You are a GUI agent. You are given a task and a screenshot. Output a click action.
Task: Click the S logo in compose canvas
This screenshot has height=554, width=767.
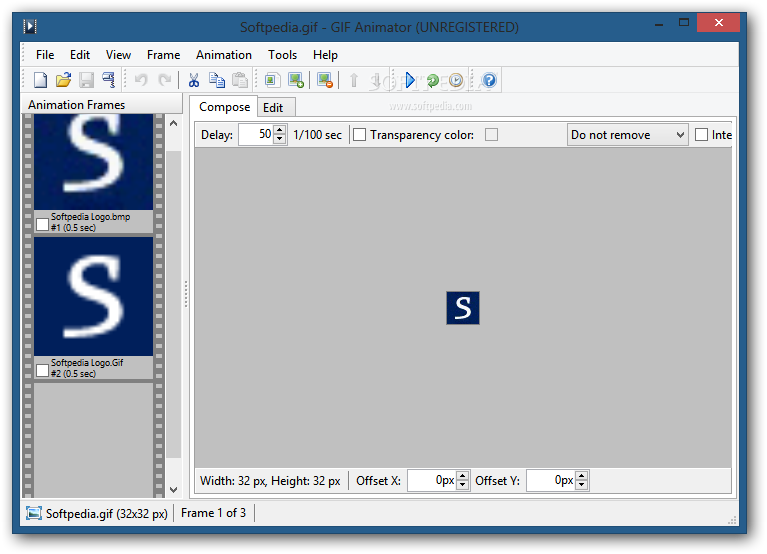tap(463, 308)
